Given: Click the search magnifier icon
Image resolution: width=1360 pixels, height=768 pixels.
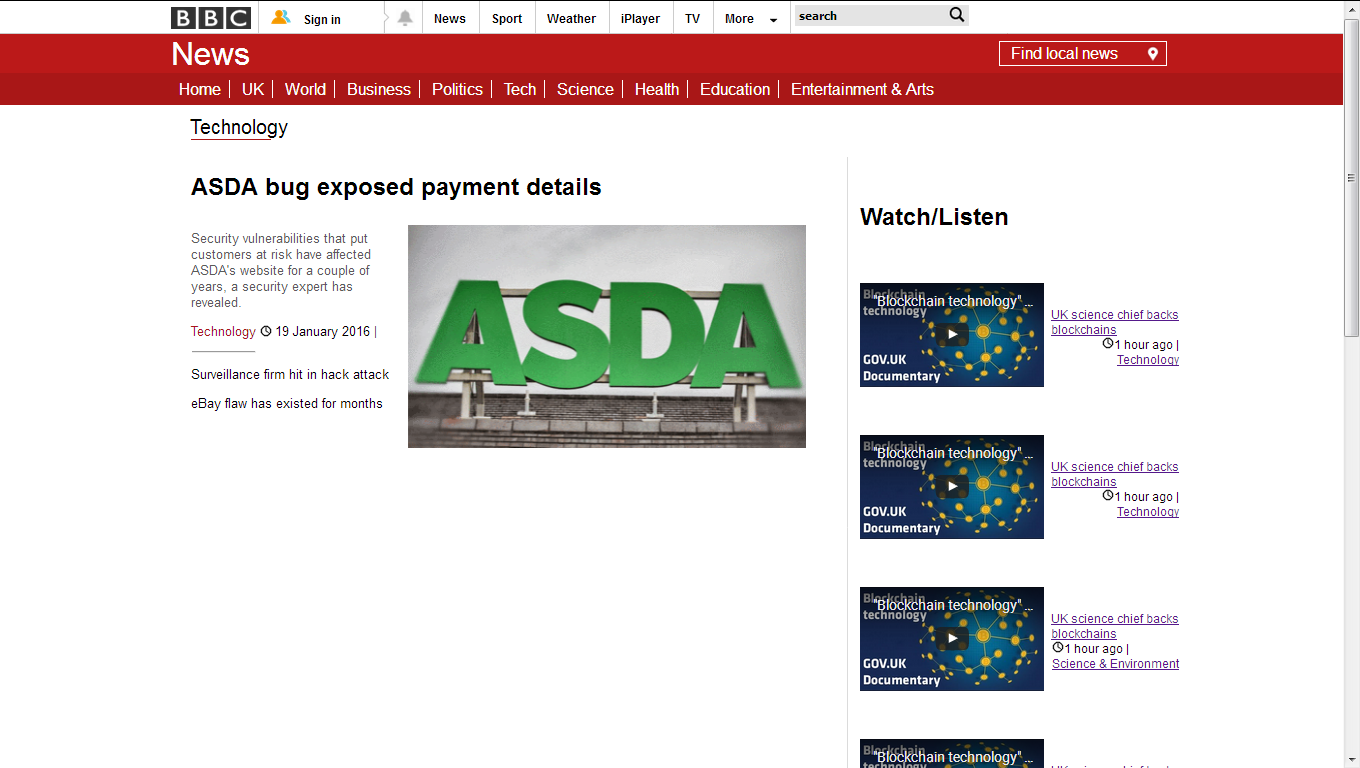Looking at the screenshot, I should [956, 15].
